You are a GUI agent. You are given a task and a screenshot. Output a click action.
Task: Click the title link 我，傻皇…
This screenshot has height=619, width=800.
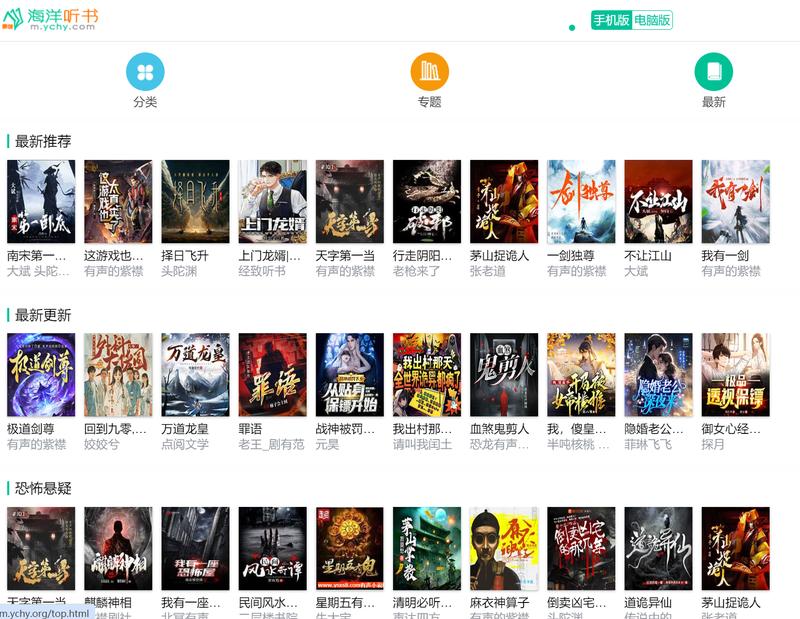click(x=577, y=429)
